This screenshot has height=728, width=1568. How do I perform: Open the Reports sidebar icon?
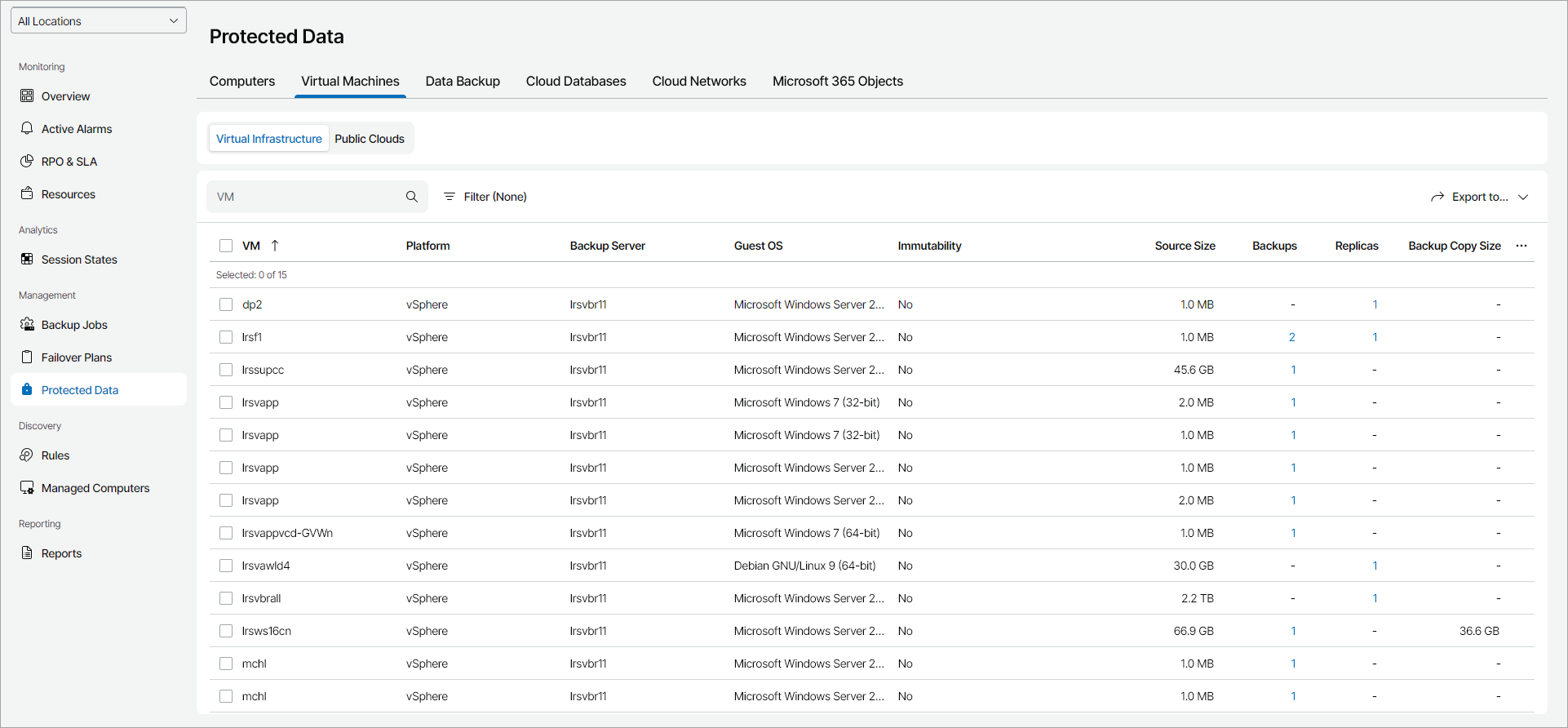click(x=27, y=553)
